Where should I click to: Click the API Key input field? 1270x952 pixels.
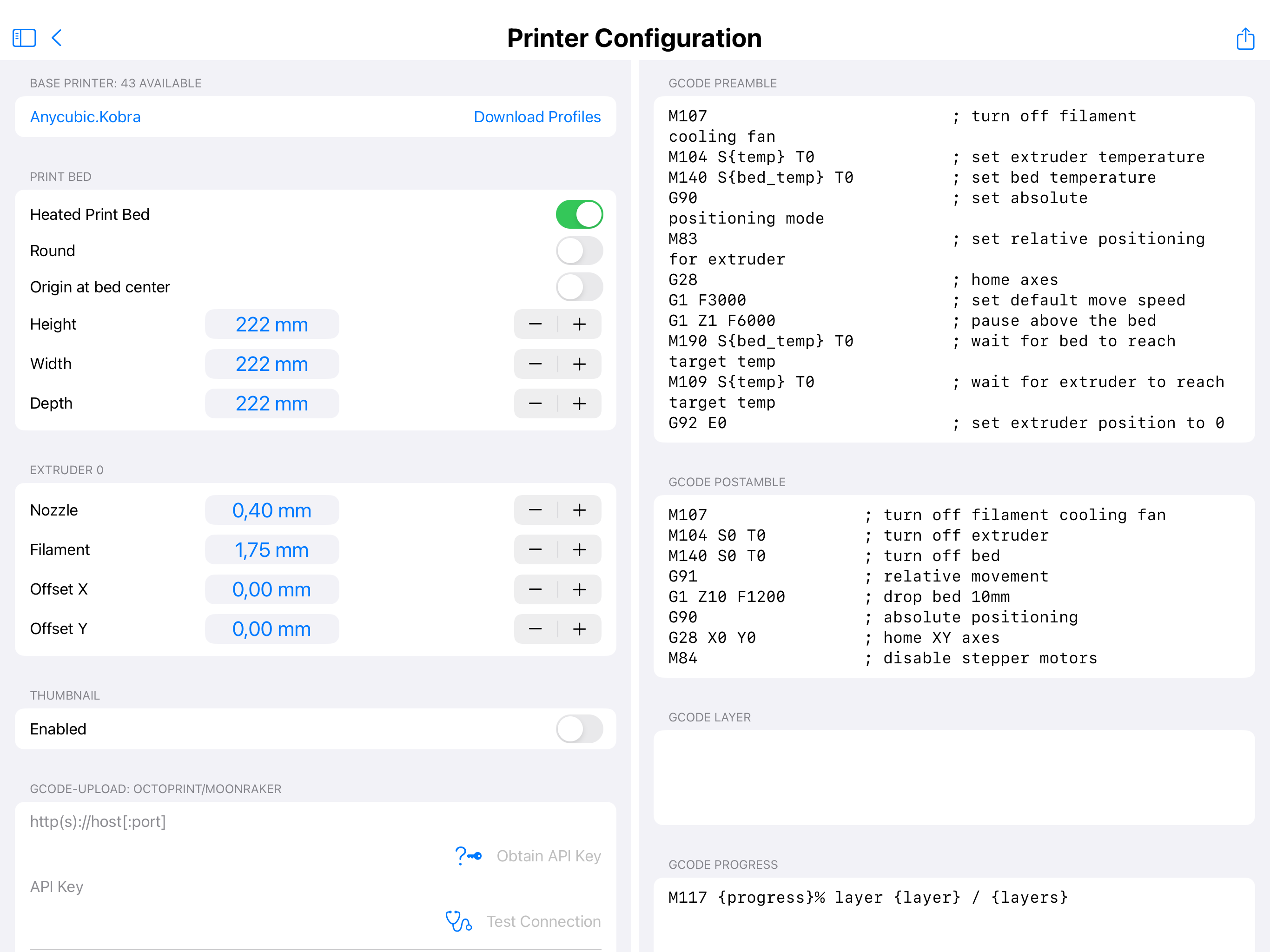(315, 886)
